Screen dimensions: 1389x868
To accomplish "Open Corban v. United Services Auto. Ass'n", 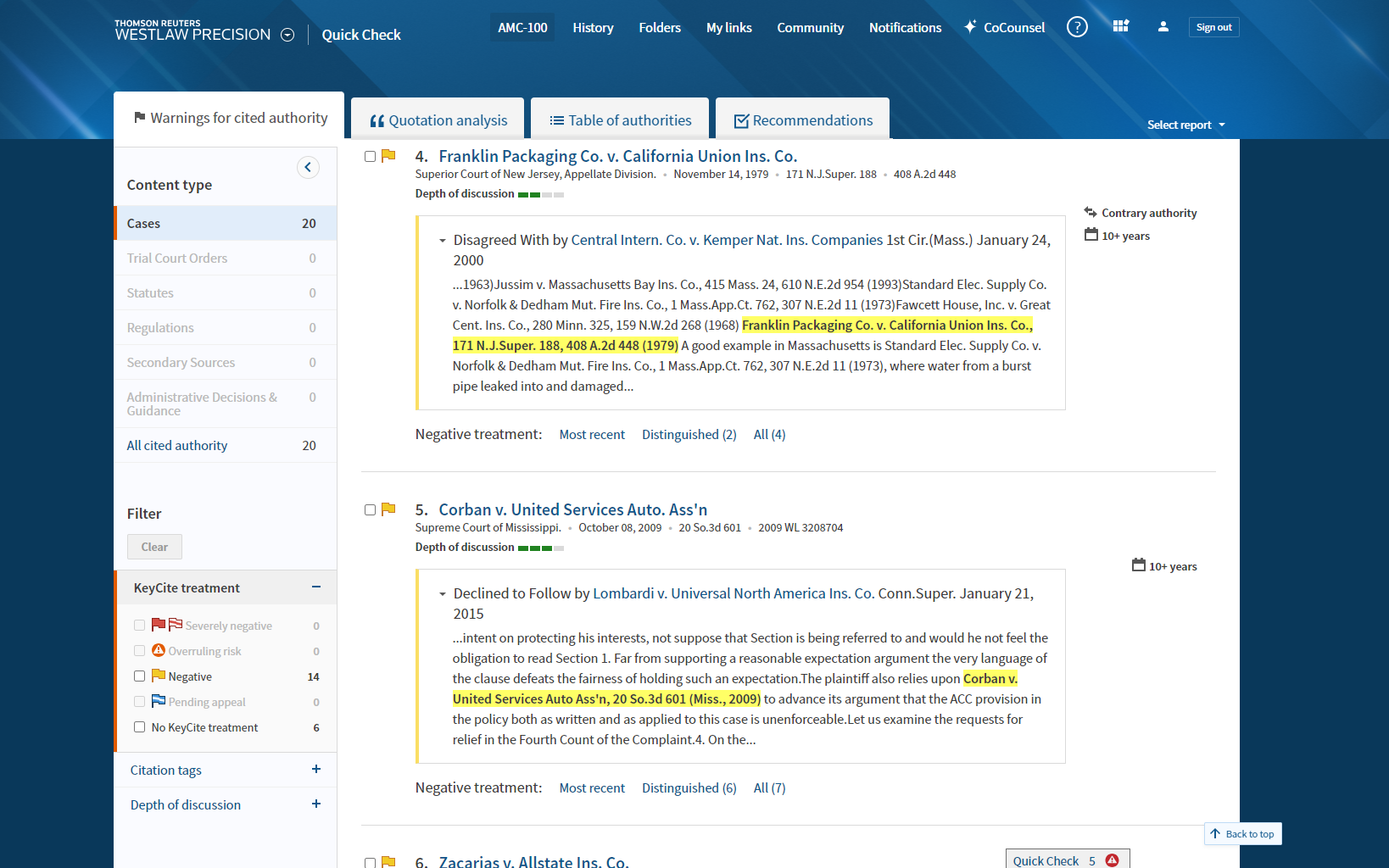I will tap(572, 509).
